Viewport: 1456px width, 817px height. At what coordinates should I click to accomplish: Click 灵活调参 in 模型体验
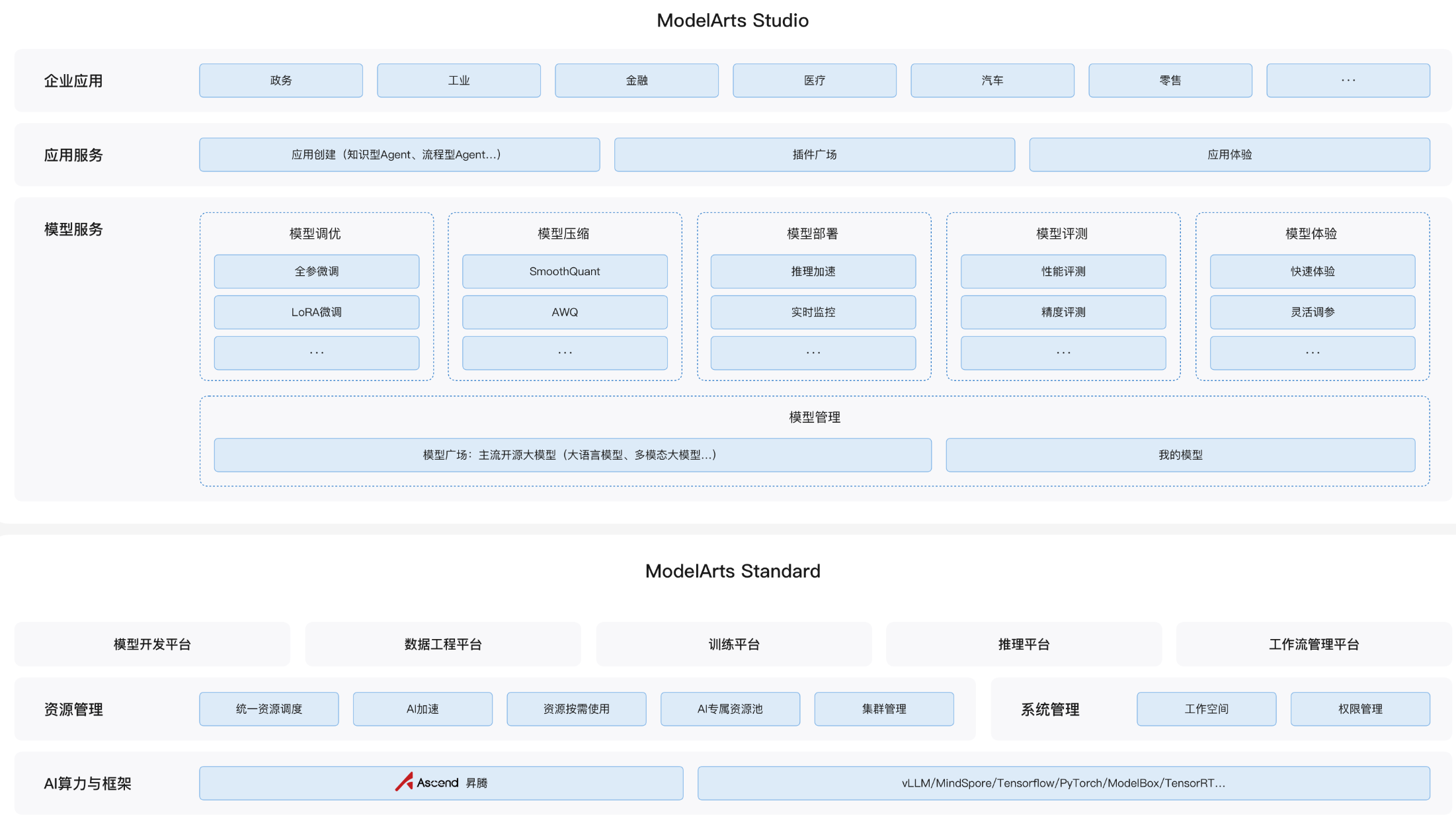pos(1313,312)
